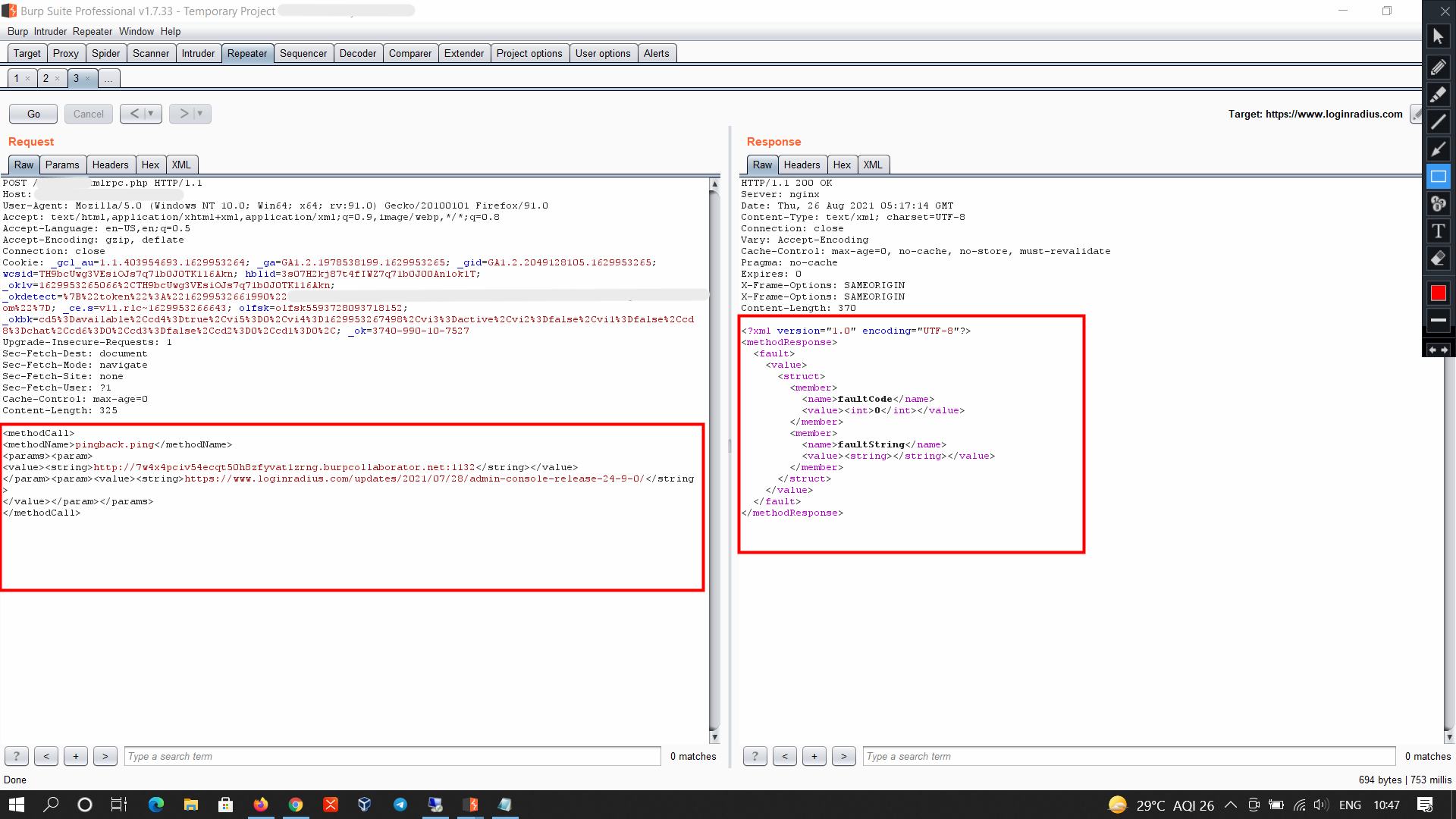
Task: Switch to the Comparer tab
Action: click(x=410, y=53)
